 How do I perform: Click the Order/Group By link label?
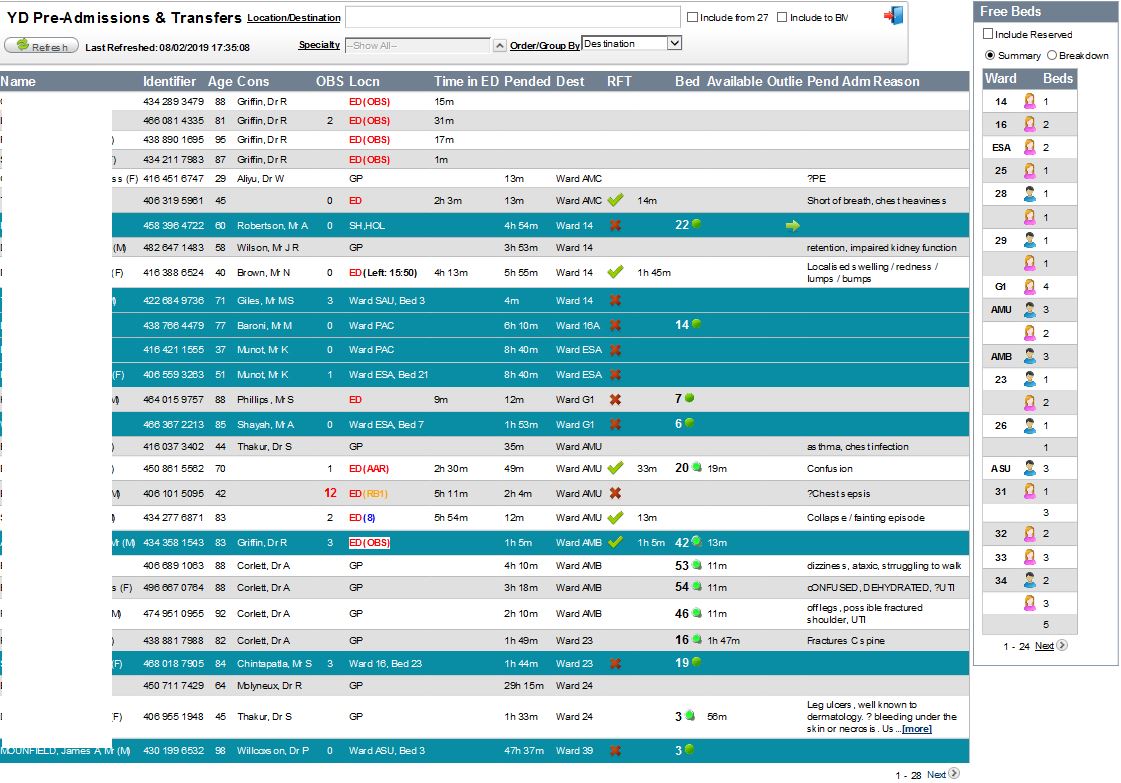(545, 45)
